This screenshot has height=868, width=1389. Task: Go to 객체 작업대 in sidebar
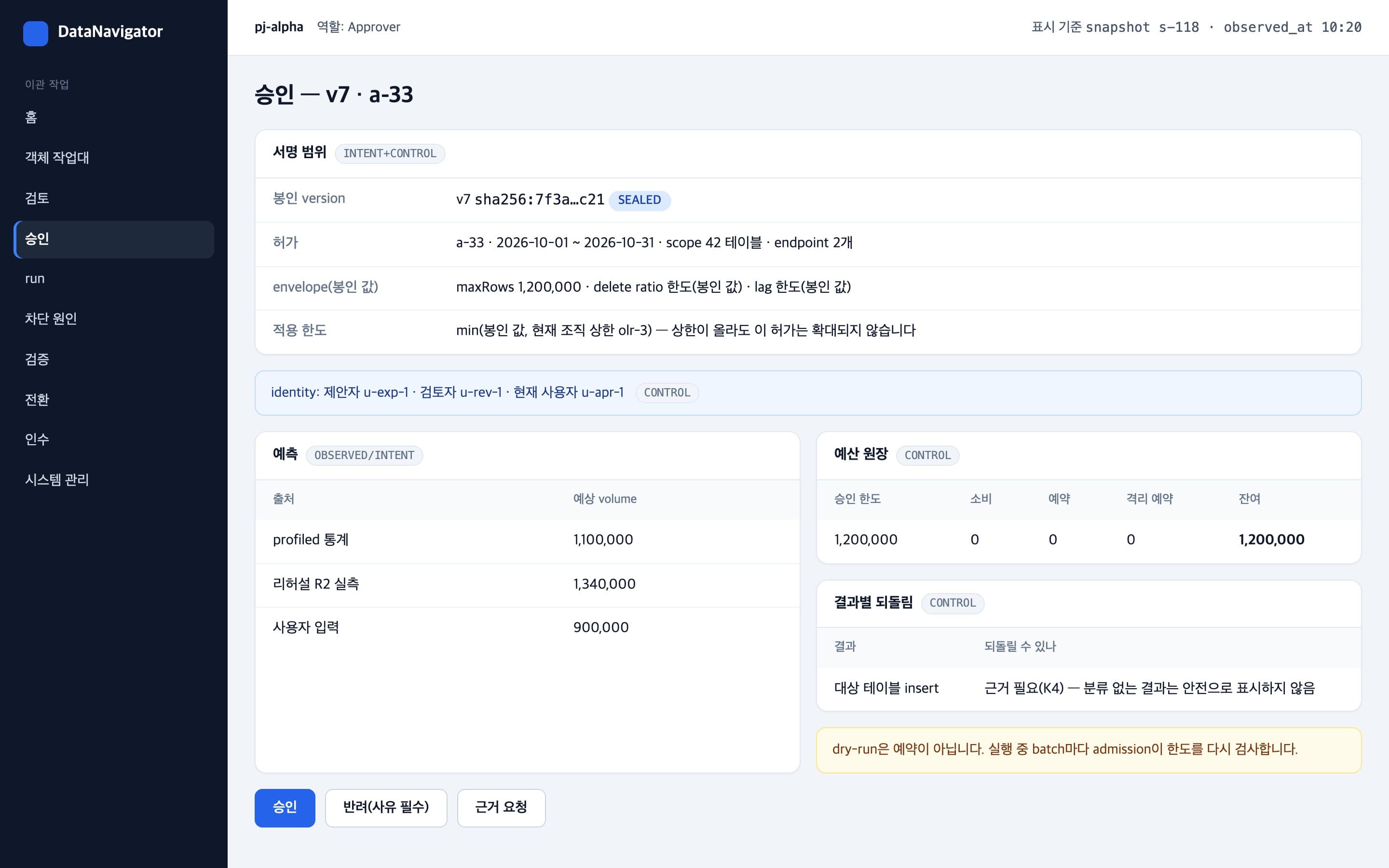pos(114,158)
